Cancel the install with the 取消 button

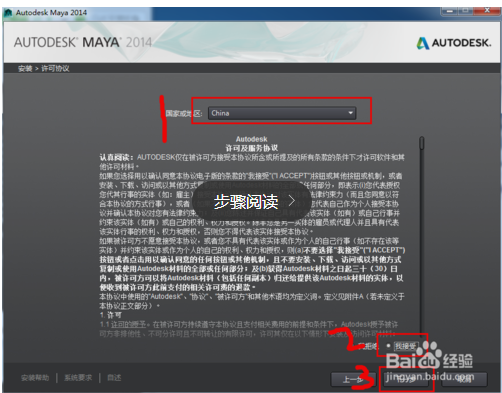coord(464,379)
